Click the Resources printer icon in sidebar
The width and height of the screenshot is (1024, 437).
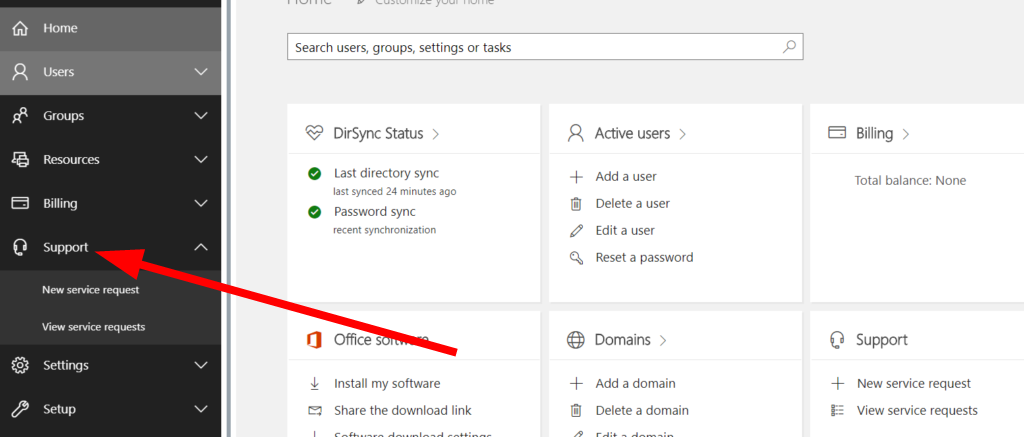click(x=20, y=159)
